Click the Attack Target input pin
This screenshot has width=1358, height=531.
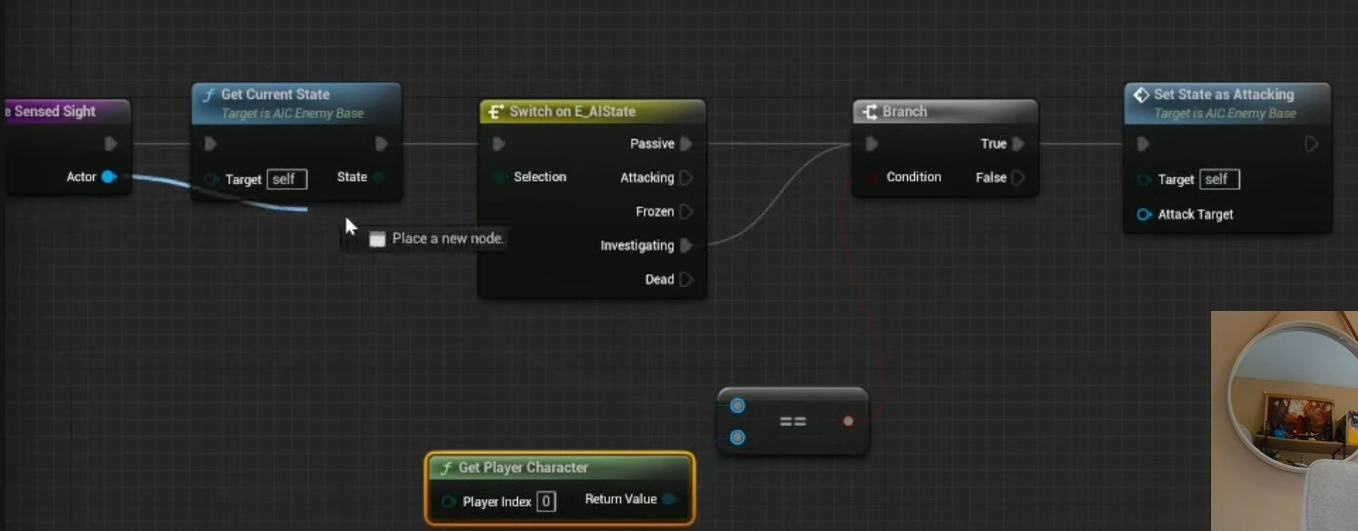1144,214
